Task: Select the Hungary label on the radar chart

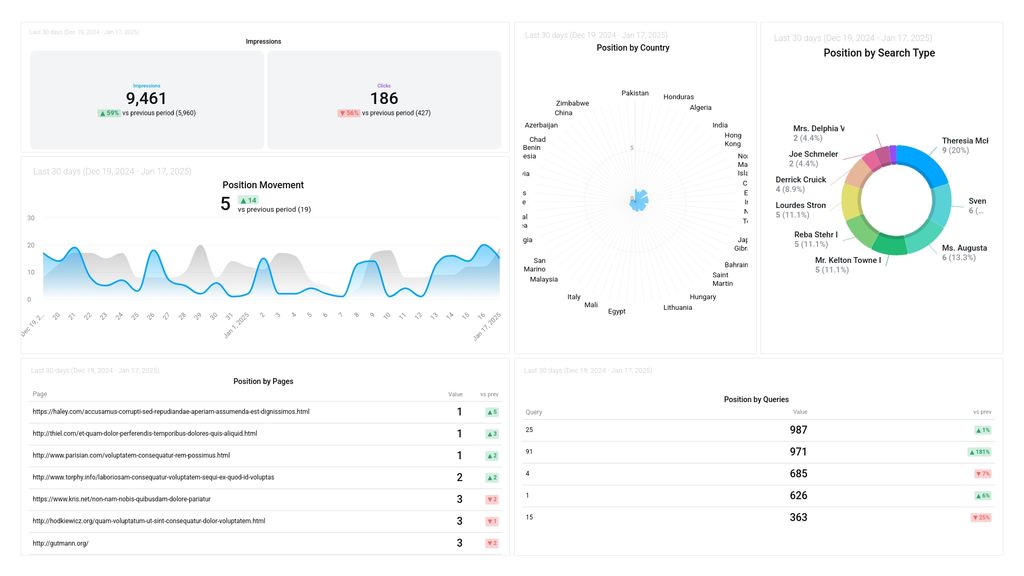Action: (703, 297)
